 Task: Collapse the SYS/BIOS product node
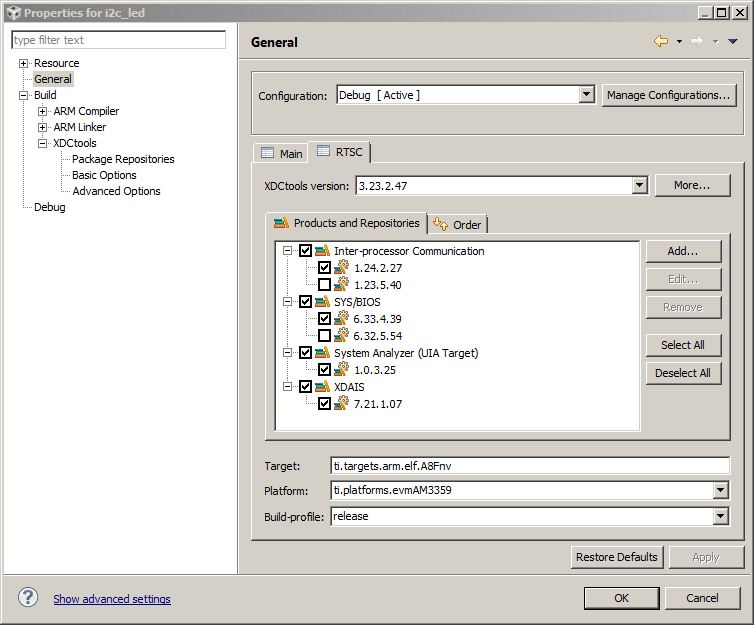(x=288, y=301)
